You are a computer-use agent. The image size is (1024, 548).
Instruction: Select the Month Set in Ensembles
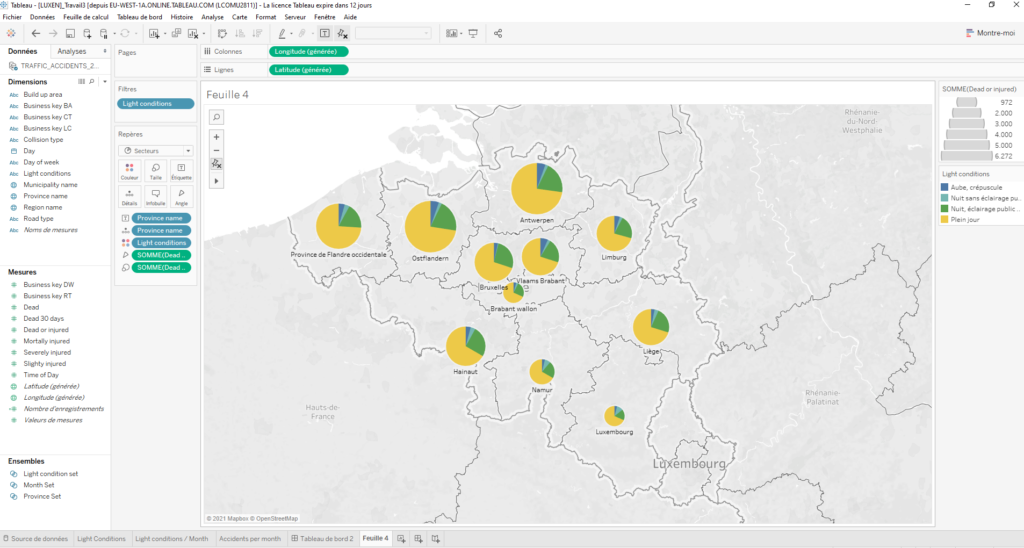(39, 485)
